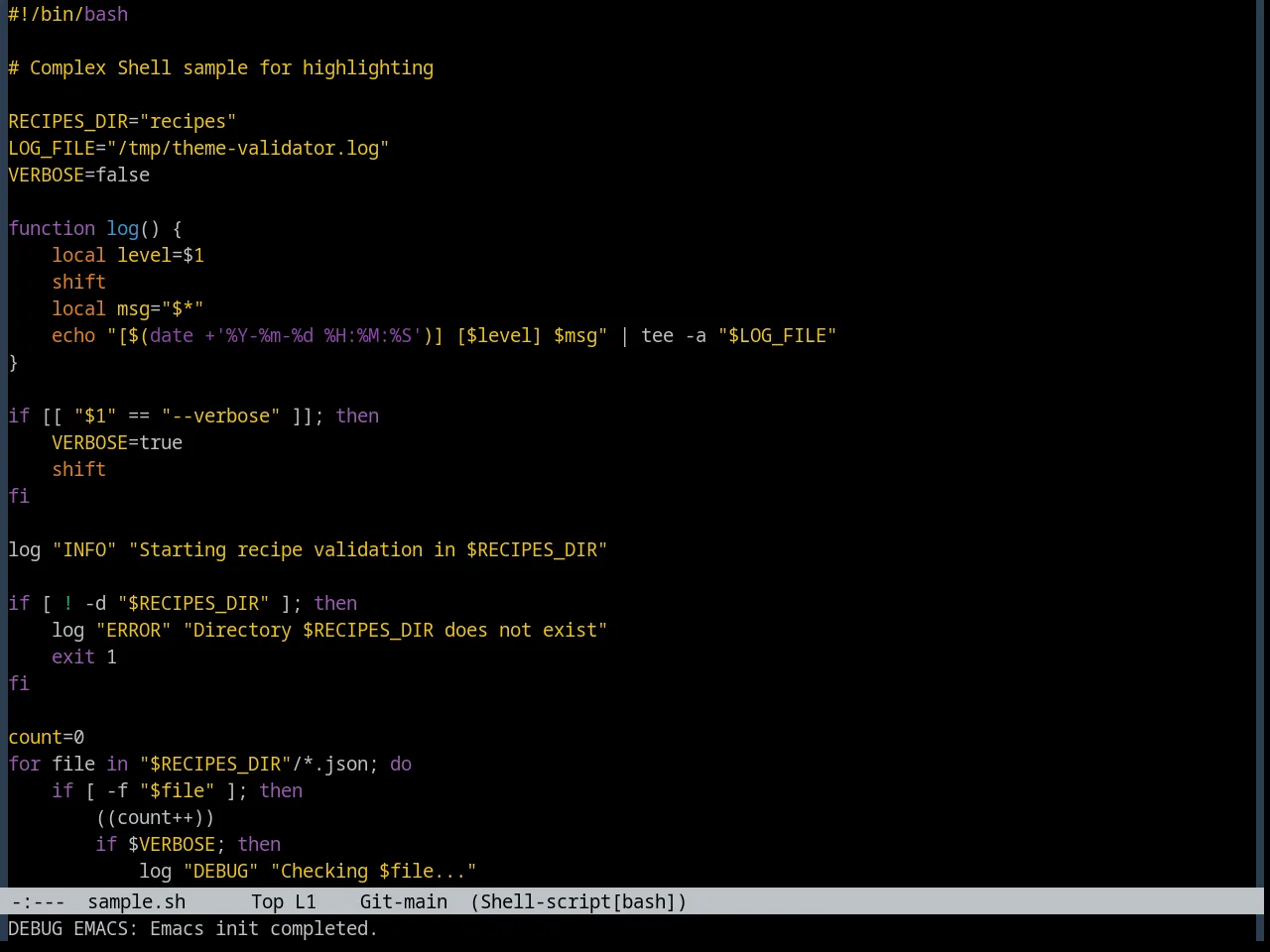Click the "INFO" string in the log call
The height and width of the screenshot is (952, 1270).
84,549
